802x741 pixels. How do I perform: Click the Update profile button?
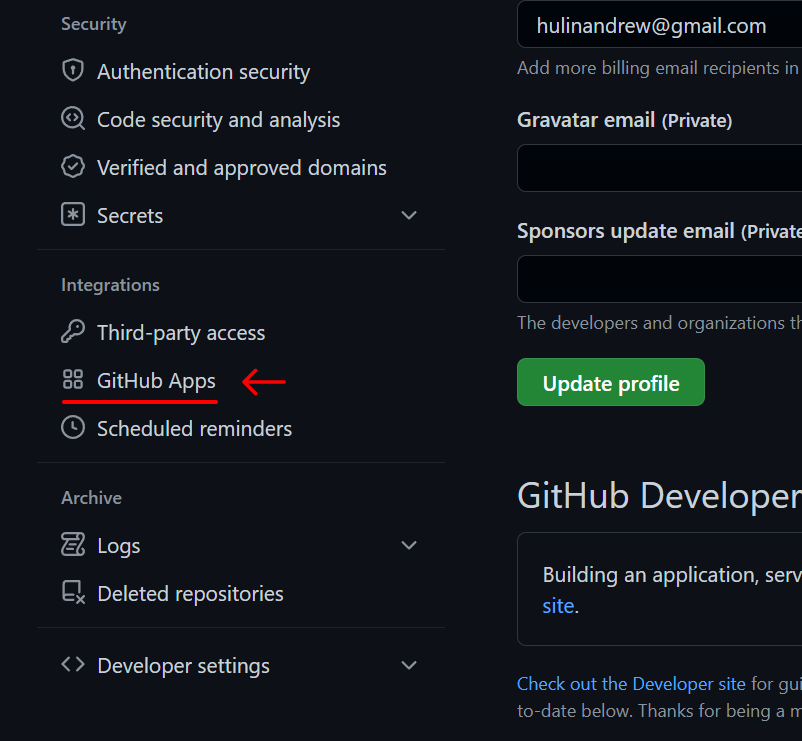point(611,382)
